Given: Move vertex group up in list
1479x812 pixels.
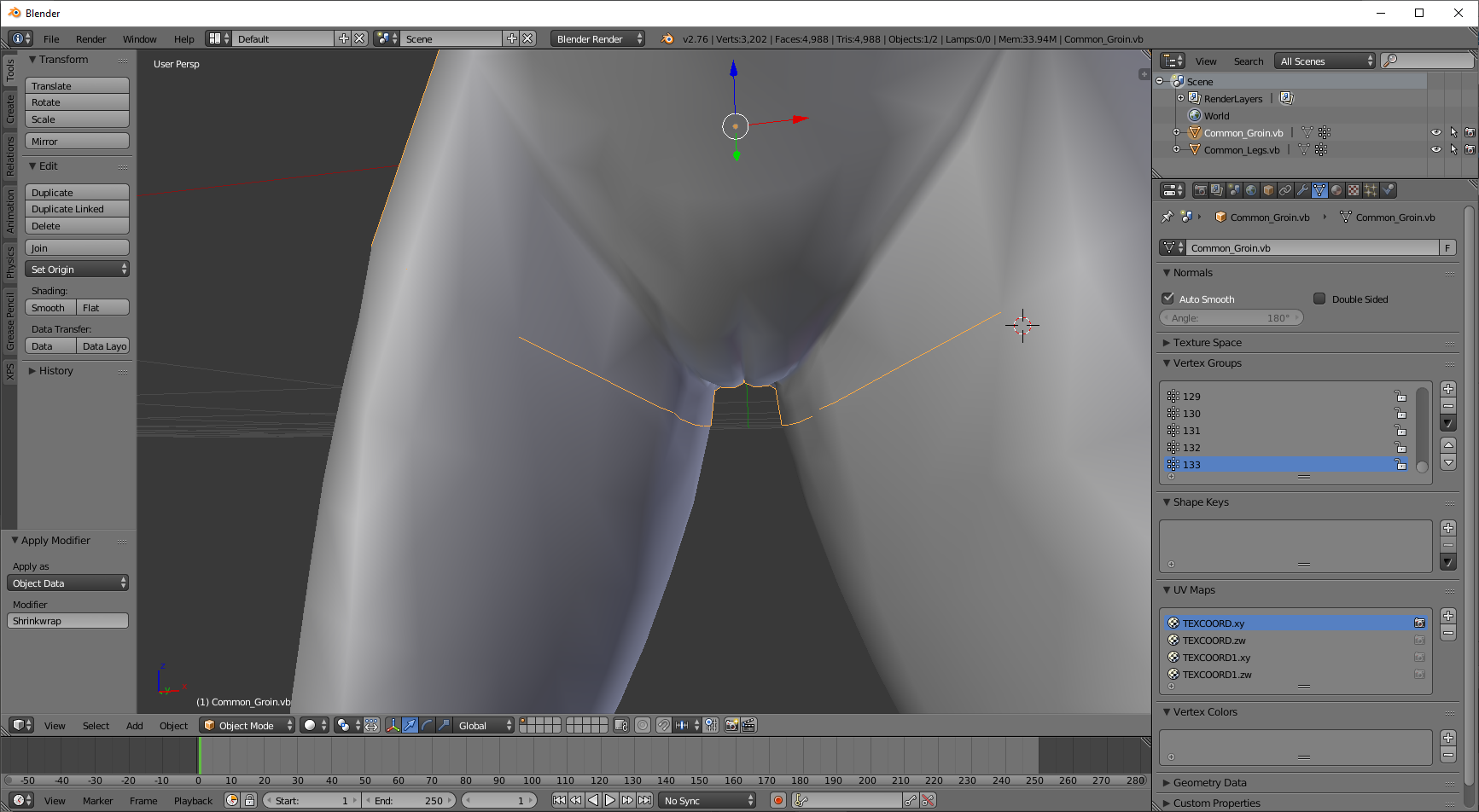Looking at the screenshot, I should (x=1448, y=445).
